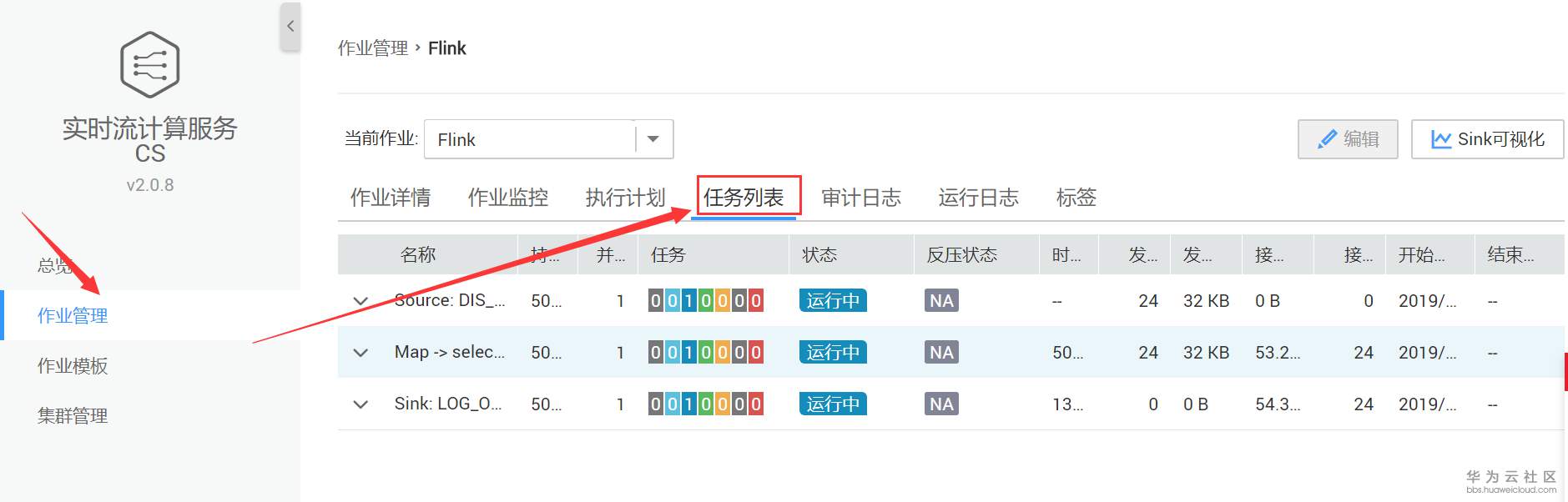This screenshot has height=502, width=1568.
Task: Go to 总览 in the sidebar
Action: coord(55,265)
